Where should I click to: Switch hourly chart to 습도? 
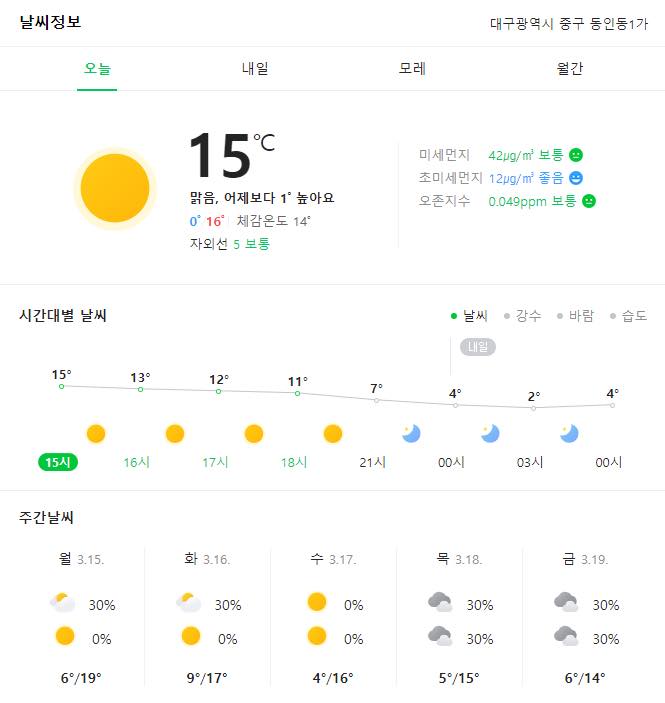tap(628, 316)
